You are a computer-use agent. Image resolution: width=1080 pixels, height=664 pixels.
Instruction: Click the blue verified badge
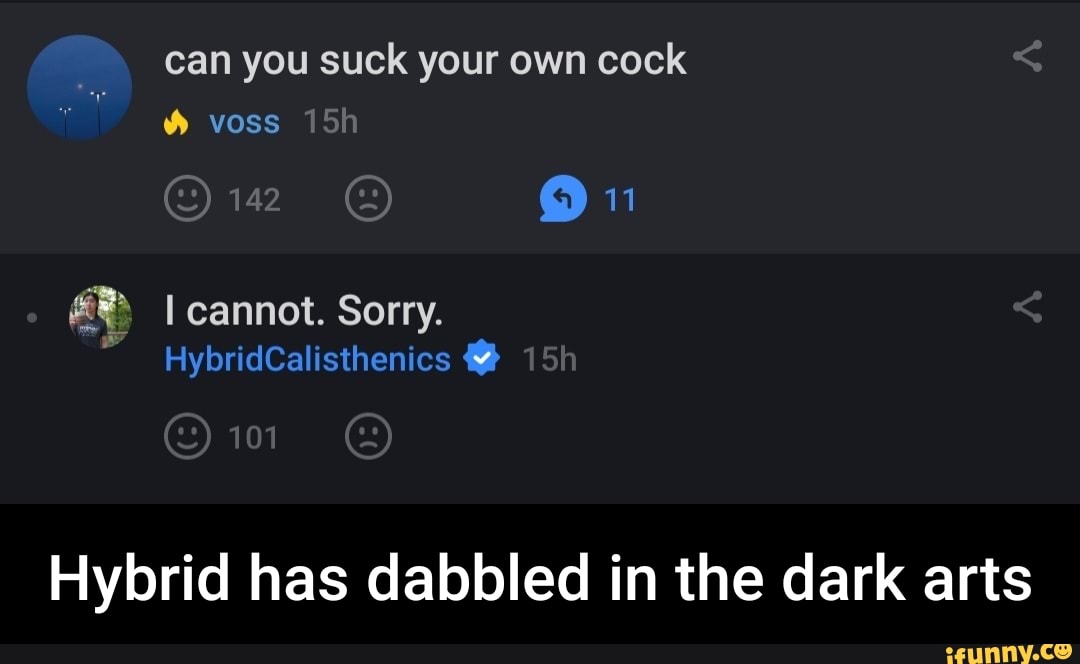tap(482, 357)
